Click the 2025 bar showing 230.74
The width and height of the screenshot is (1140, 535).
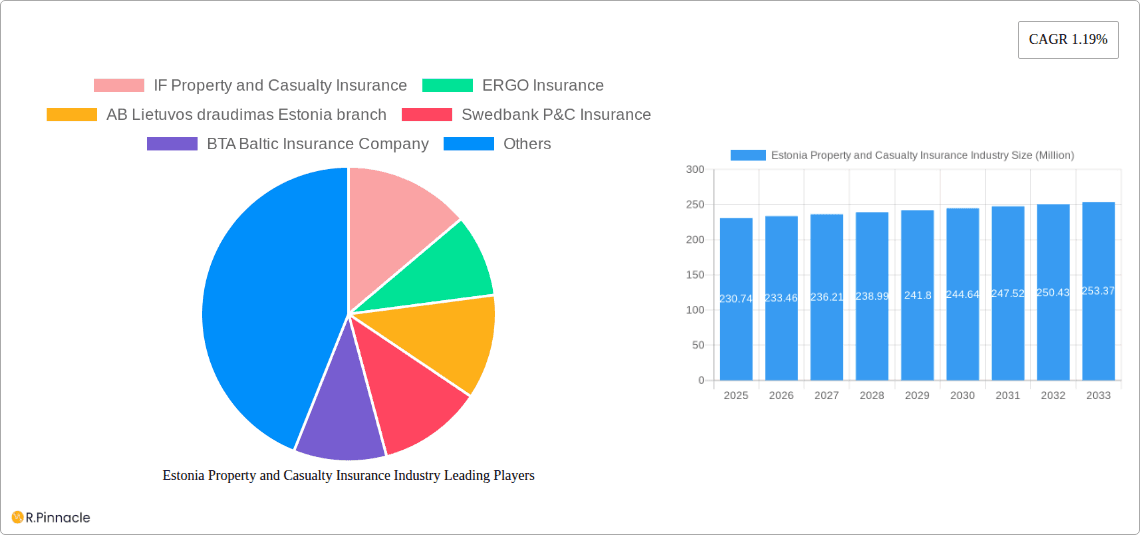736,299
